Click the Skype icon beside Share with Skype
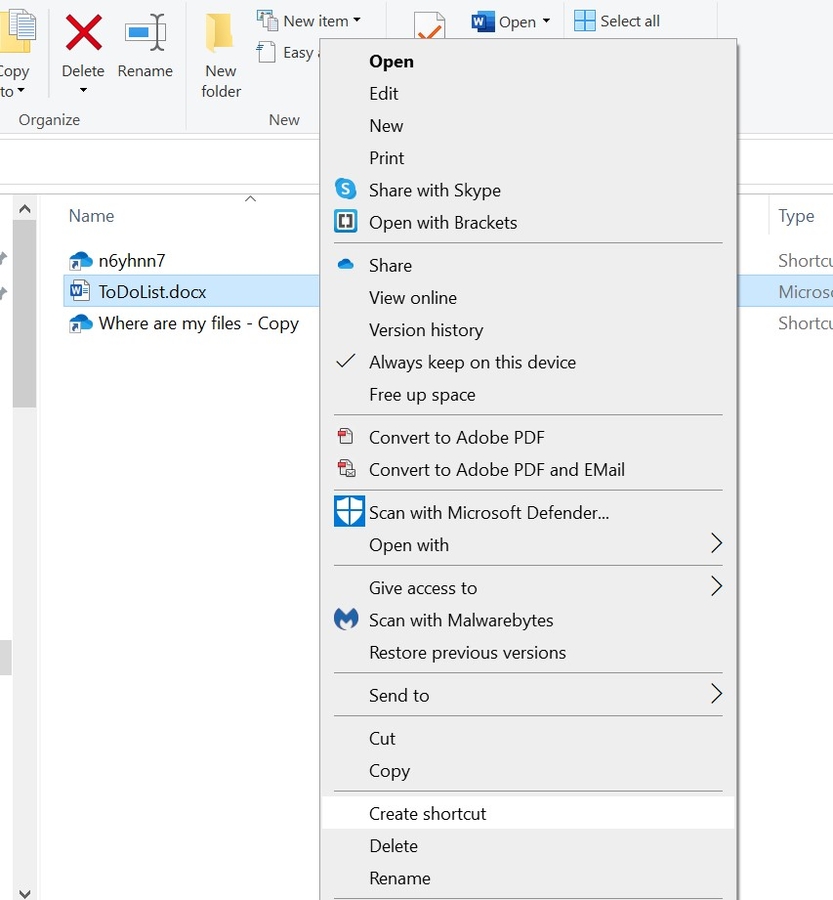The height and width of the screenshot is (900, 833). pyautogui.click(x=345, y=189)
